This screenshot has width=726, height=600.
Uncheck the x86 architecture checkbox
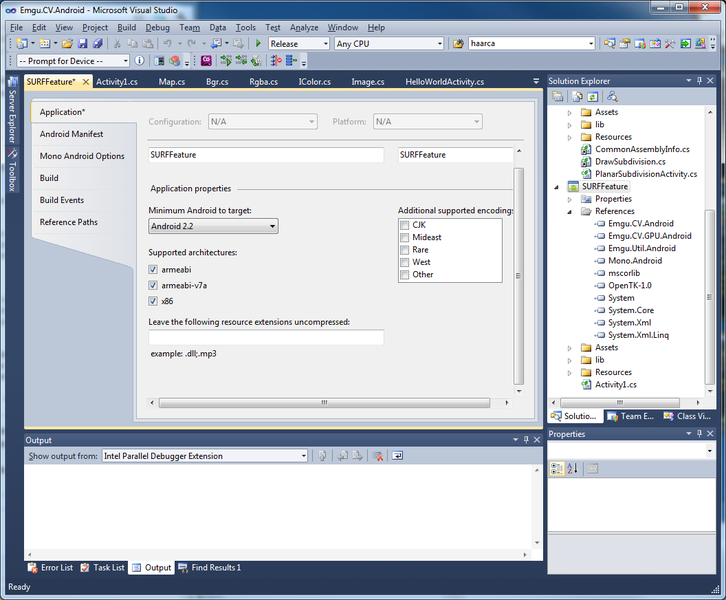coord(153,301)
